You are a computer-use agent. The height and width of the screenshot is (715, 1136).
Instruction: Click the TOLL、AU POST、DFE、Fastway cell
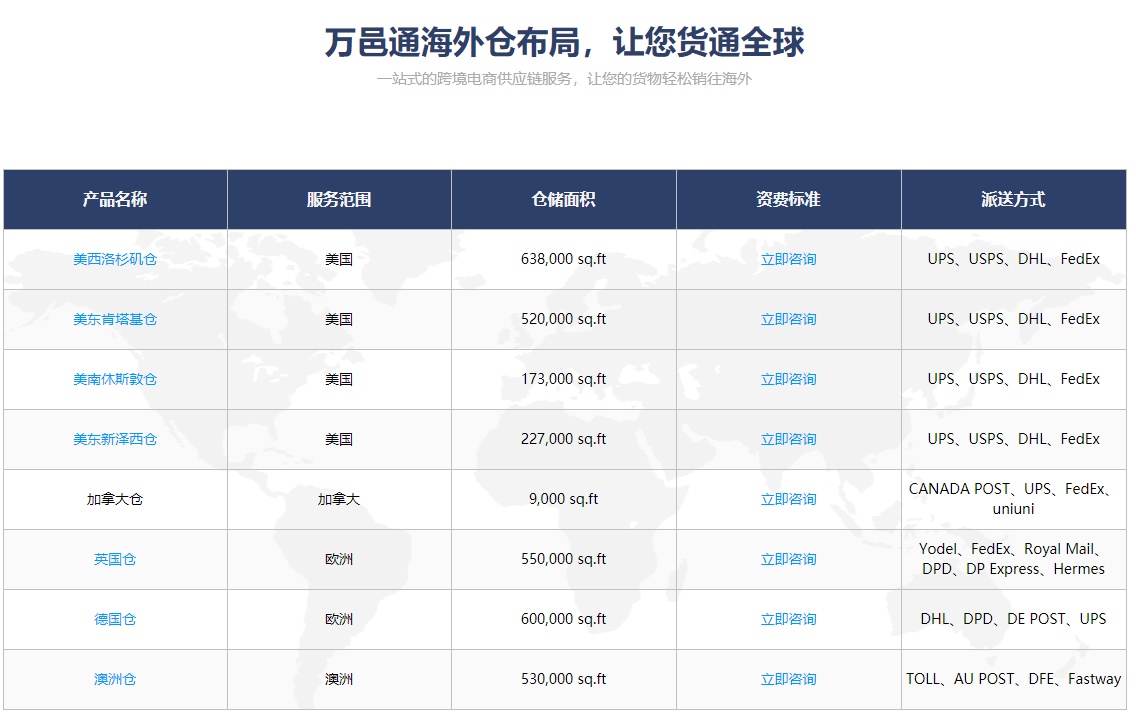pos(1014,680)
